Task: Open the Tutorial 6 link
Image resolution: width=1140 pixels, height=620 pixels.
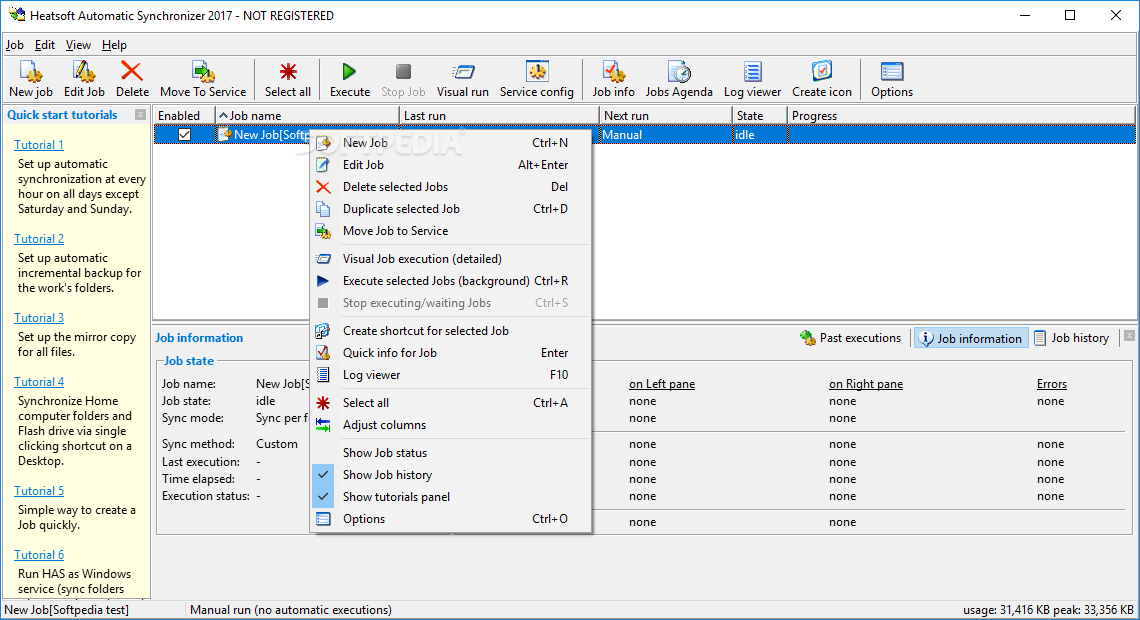Action: tap(39, 555)
